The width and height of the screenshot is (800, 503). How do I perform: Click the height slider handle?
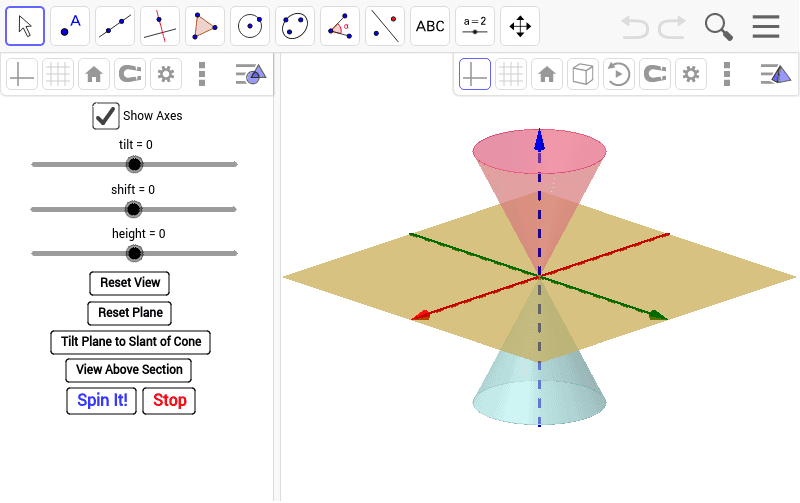pos(134,253)
